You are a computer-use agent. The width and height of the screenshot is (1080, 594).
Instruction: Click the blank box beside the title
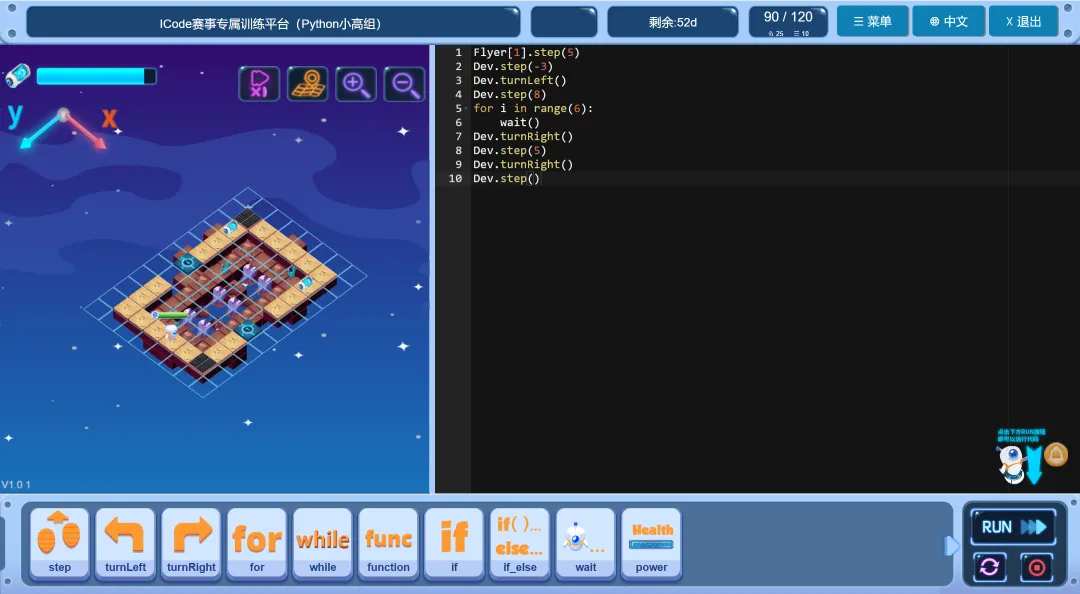(x=564, y=22)
